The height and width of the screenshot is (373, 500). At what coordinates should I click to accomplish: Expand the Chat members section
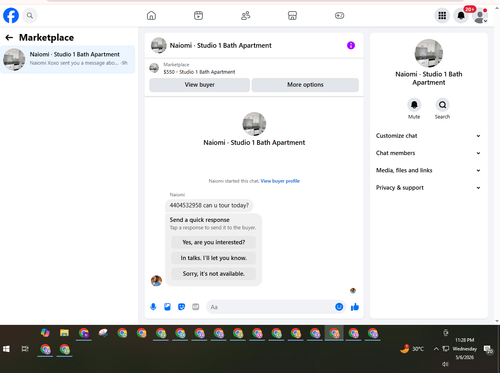(428, 153)
